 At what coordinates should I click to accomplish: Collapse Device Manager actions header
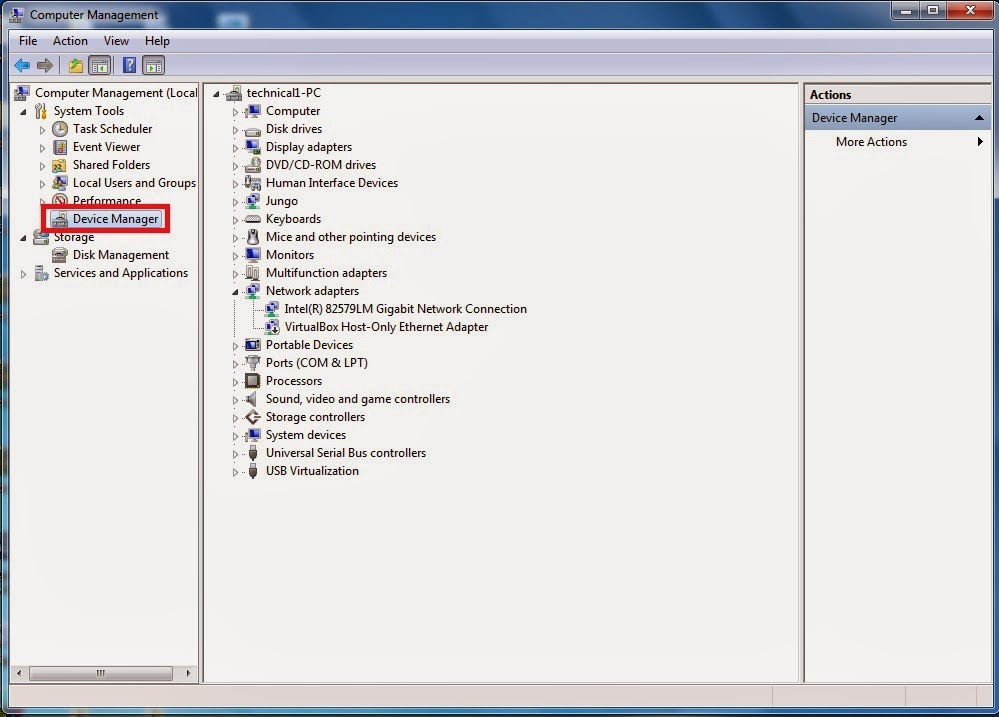[x=979, y=118]
